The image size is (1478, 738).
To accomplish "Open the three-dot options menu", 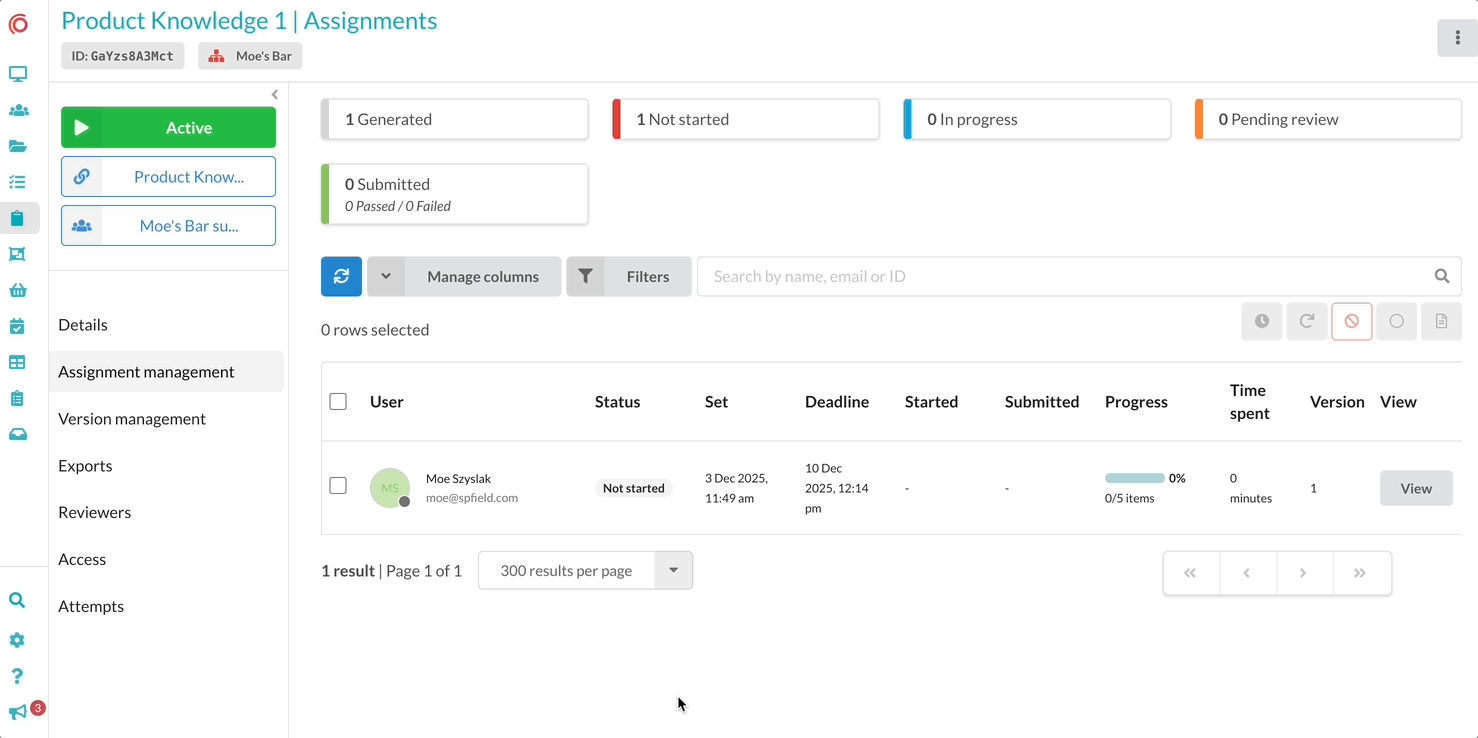I will click(1457, 38).
